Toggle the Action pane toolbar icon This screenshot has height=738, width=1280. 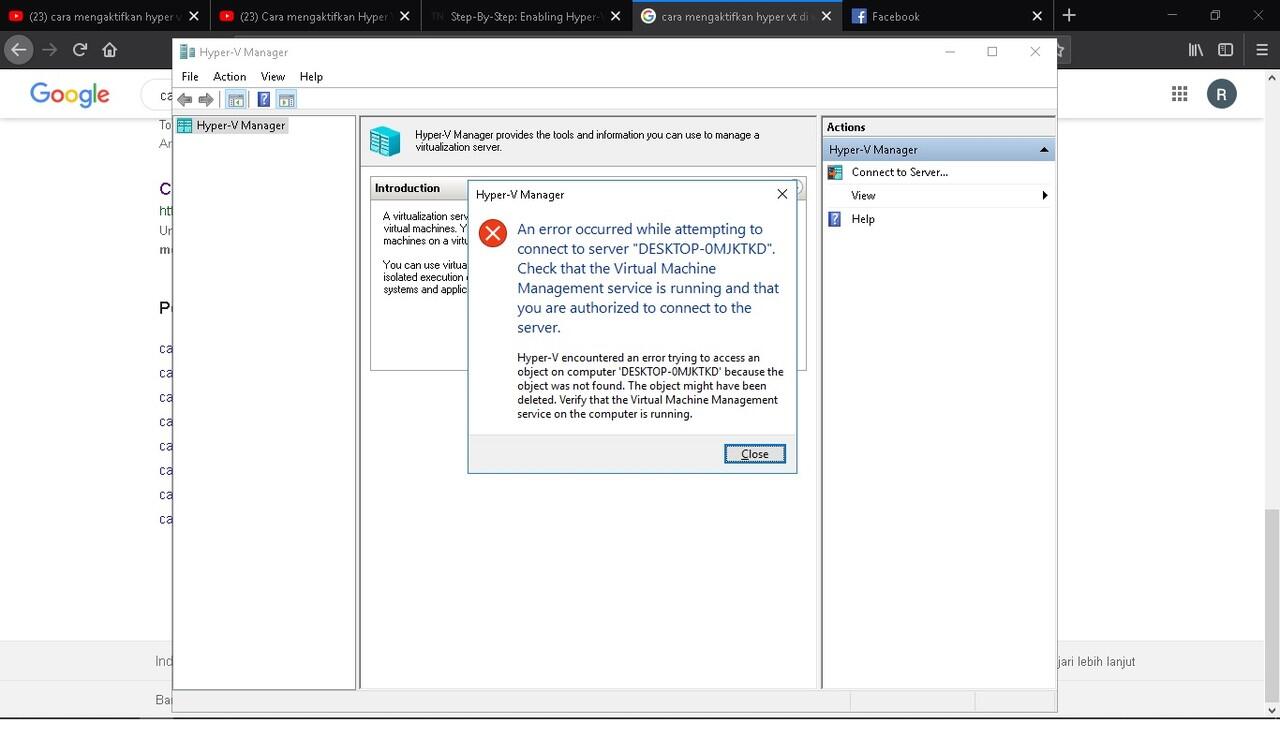287,99
